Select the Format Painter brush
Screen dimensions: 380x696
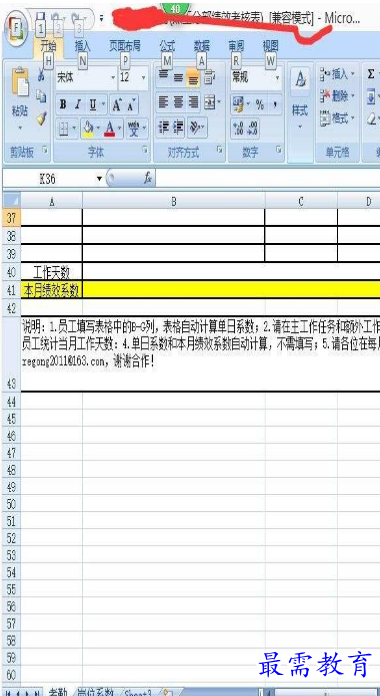pyautogui.click(x=42, y=118)
